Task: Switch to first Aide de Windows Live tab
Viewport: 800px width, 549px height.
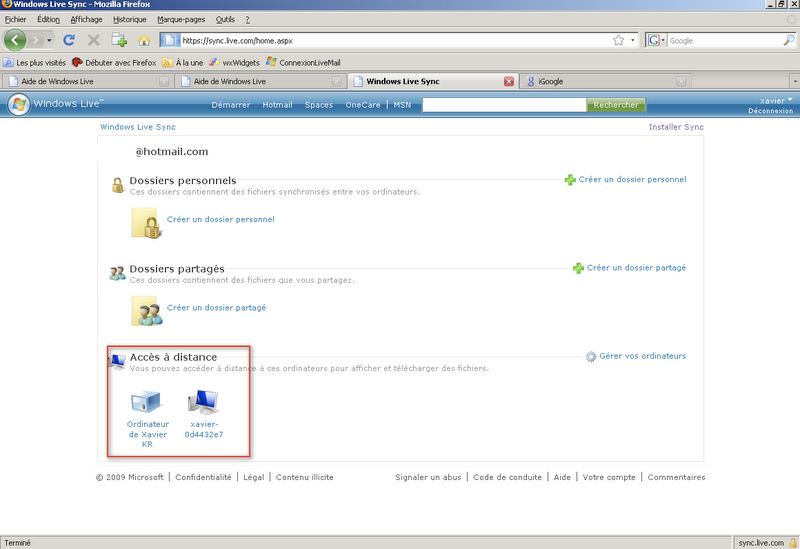Action: (x=87, y=81)
